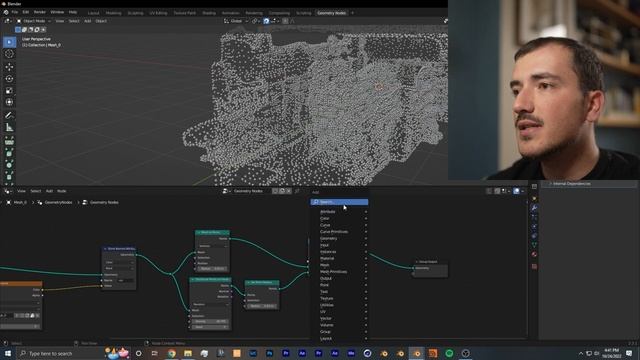640x360 pixels.
Task: Switch to the Shading workspace tab
Action: point(209,13)
